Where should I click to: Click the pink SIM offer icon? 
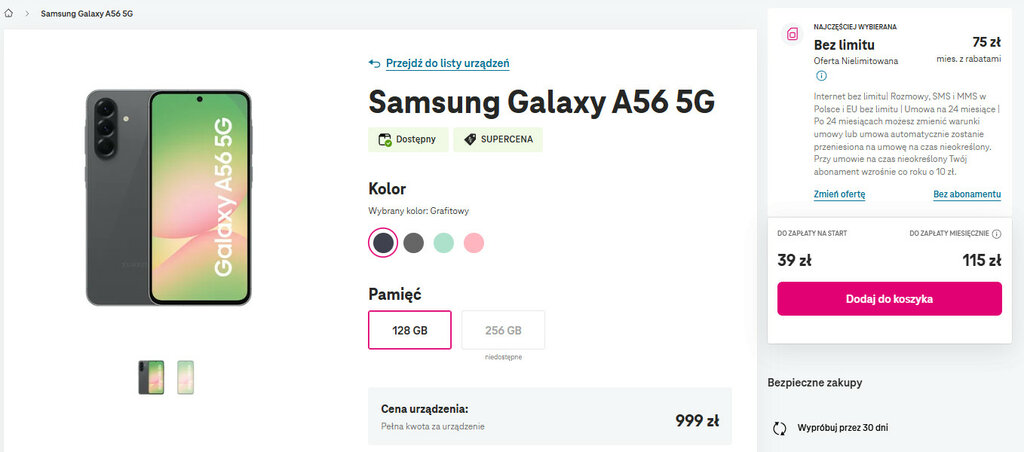tap(792, 34)
